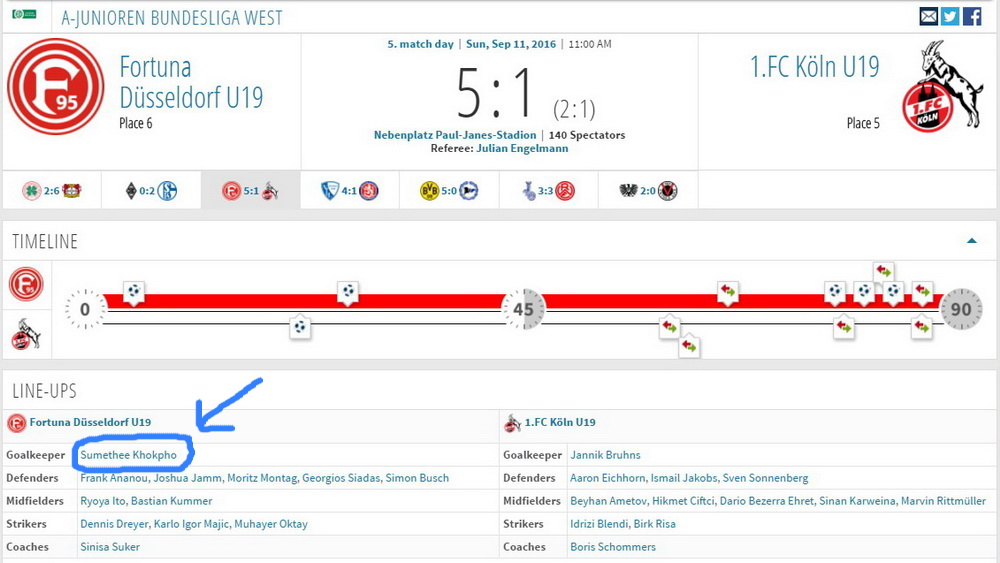Viewport: 1000px width, 563px height.
Task: Open midfielder Beyhan Ametov's profile
Action: tap(608, 501)
